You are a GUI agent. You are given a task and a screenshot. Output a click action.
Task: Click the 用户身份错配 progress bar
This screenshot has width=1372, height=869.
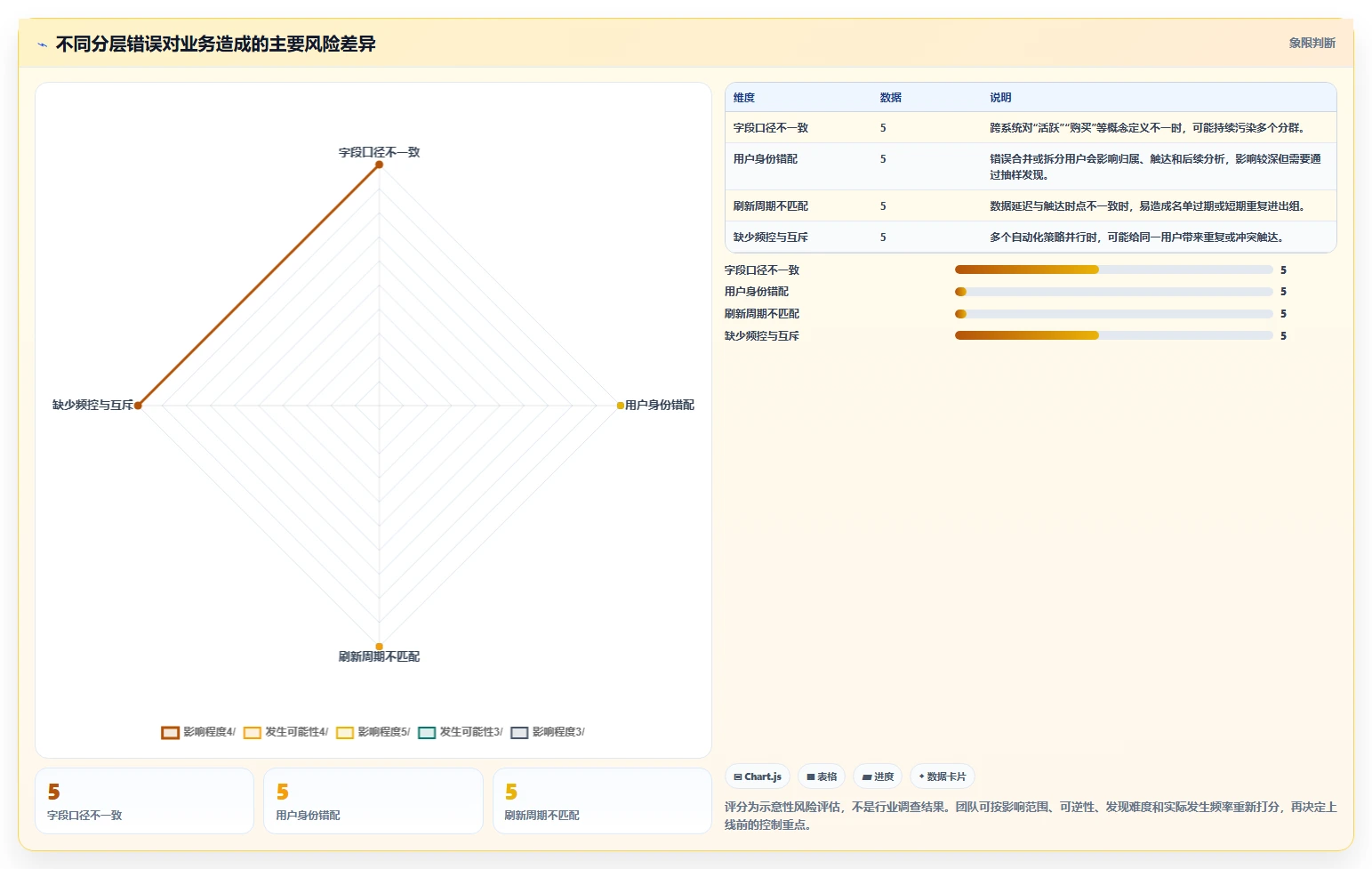tap(1114, 292)
